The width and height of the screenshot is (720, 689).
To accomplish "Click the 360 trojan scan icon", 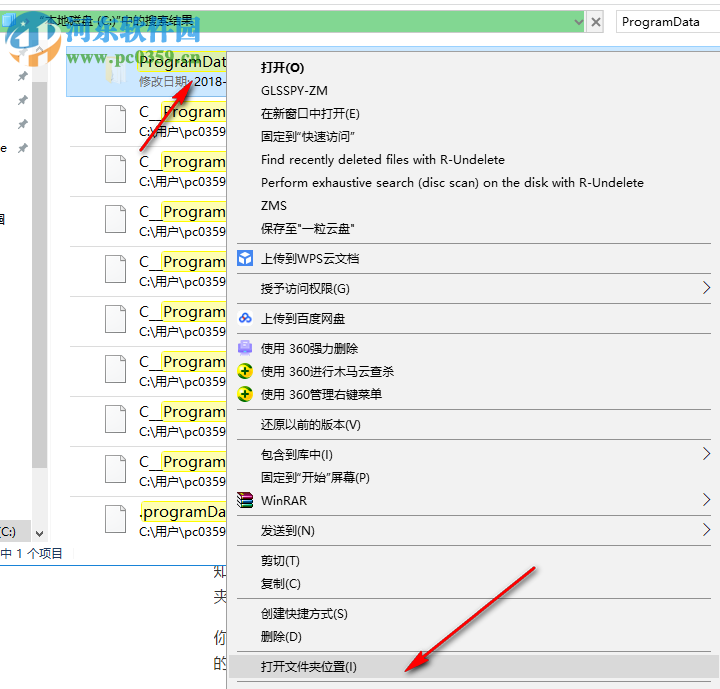I will (x=245, y=371).
